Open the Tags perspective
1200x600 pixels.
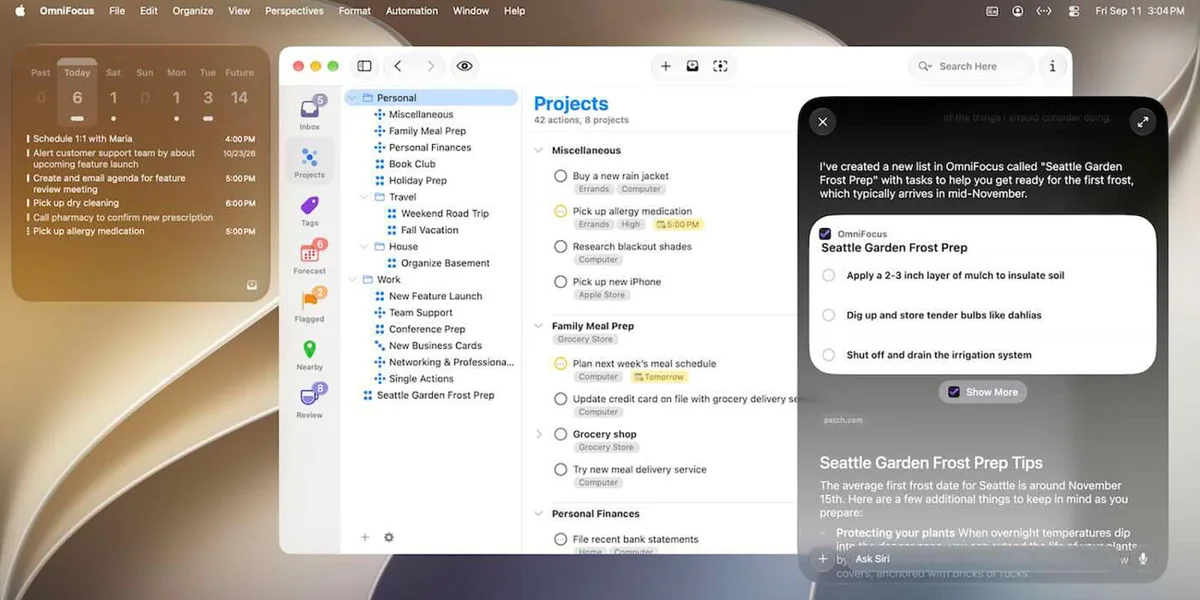click(310, 209)
